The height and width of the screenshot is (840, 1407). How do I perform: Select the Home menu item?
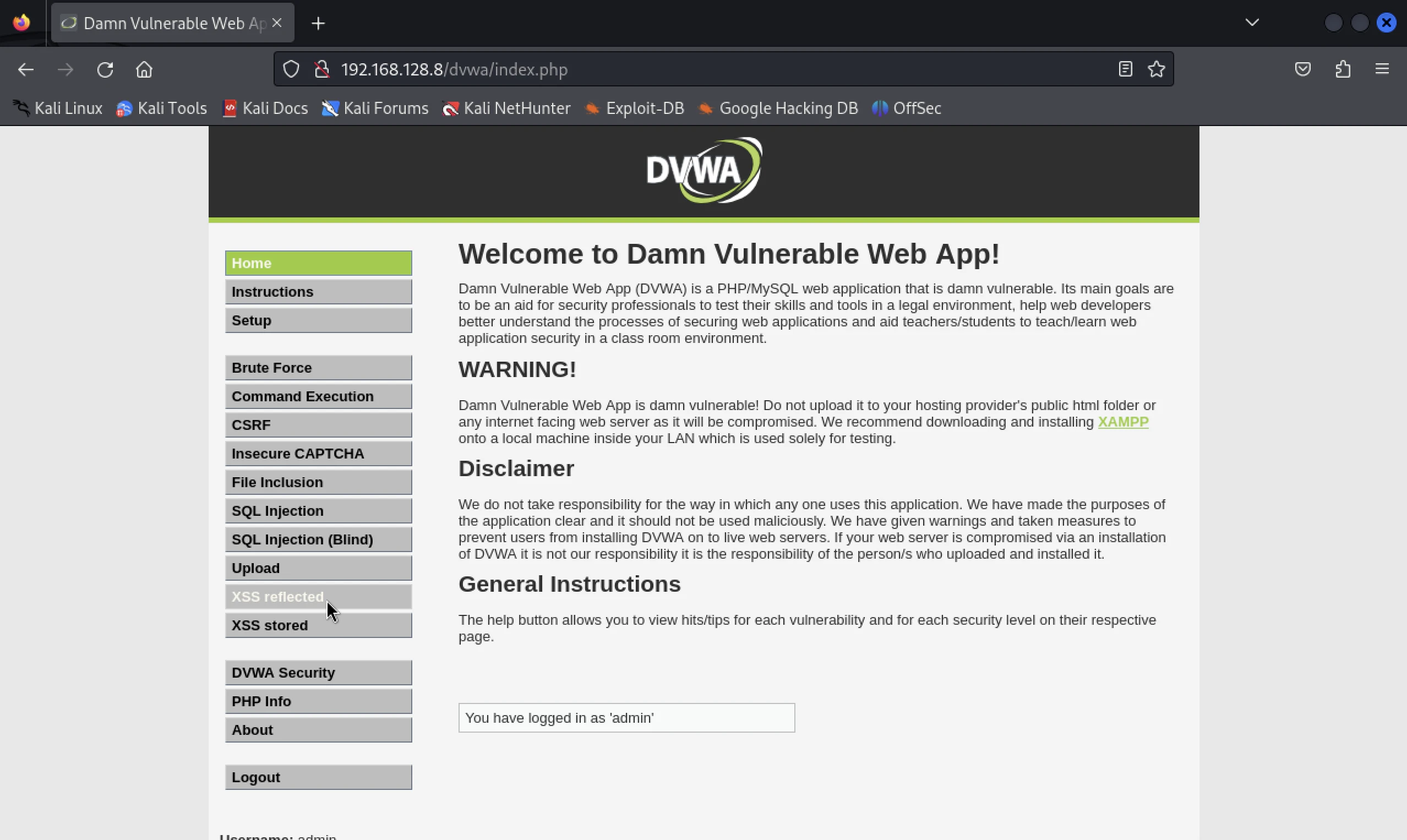(319, 263)
